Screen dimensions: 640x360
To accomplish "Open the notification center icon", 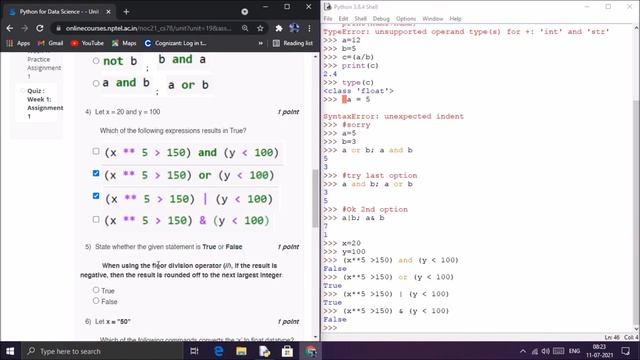I will [625, 351].
